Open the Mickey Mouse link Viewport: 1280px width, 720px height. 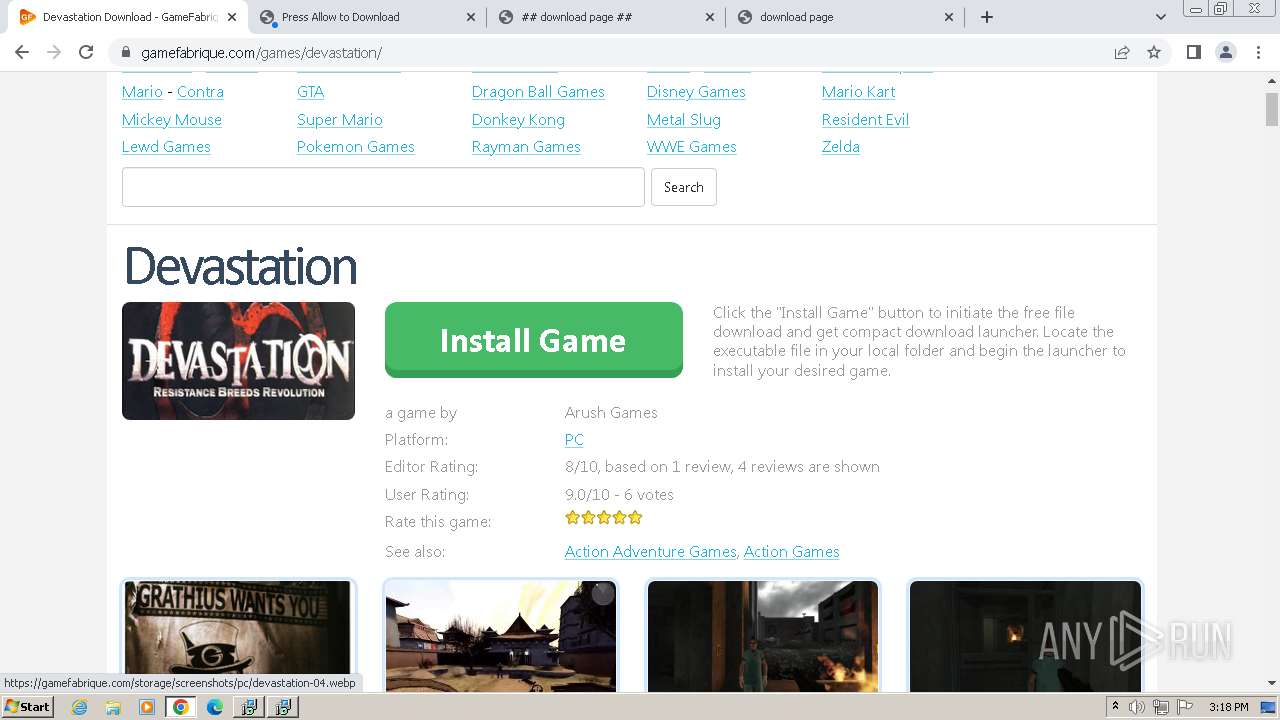tap(172, 120)
